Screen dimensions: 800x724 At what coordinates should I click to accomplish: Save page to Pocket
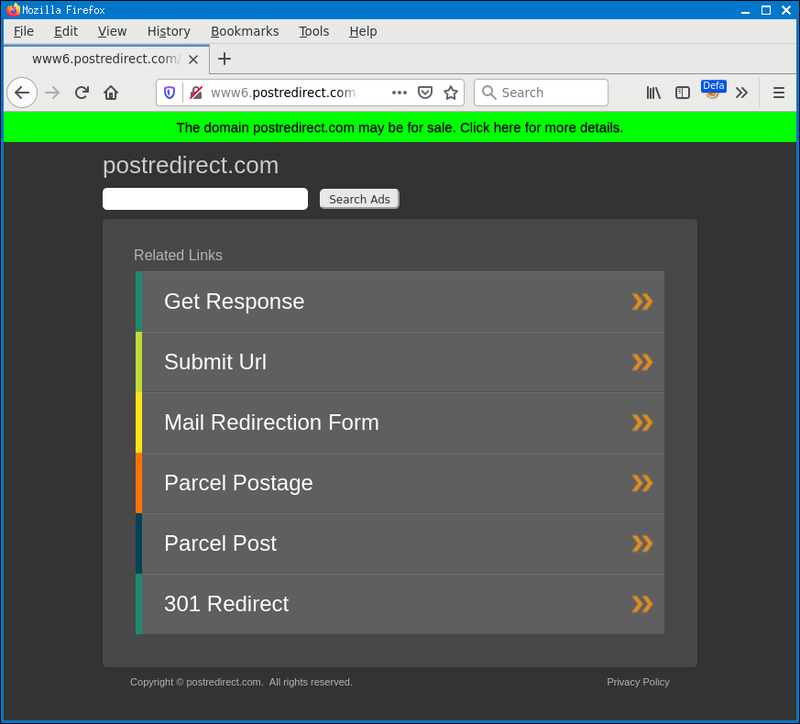pyautogui.click(x=425, y=93)
